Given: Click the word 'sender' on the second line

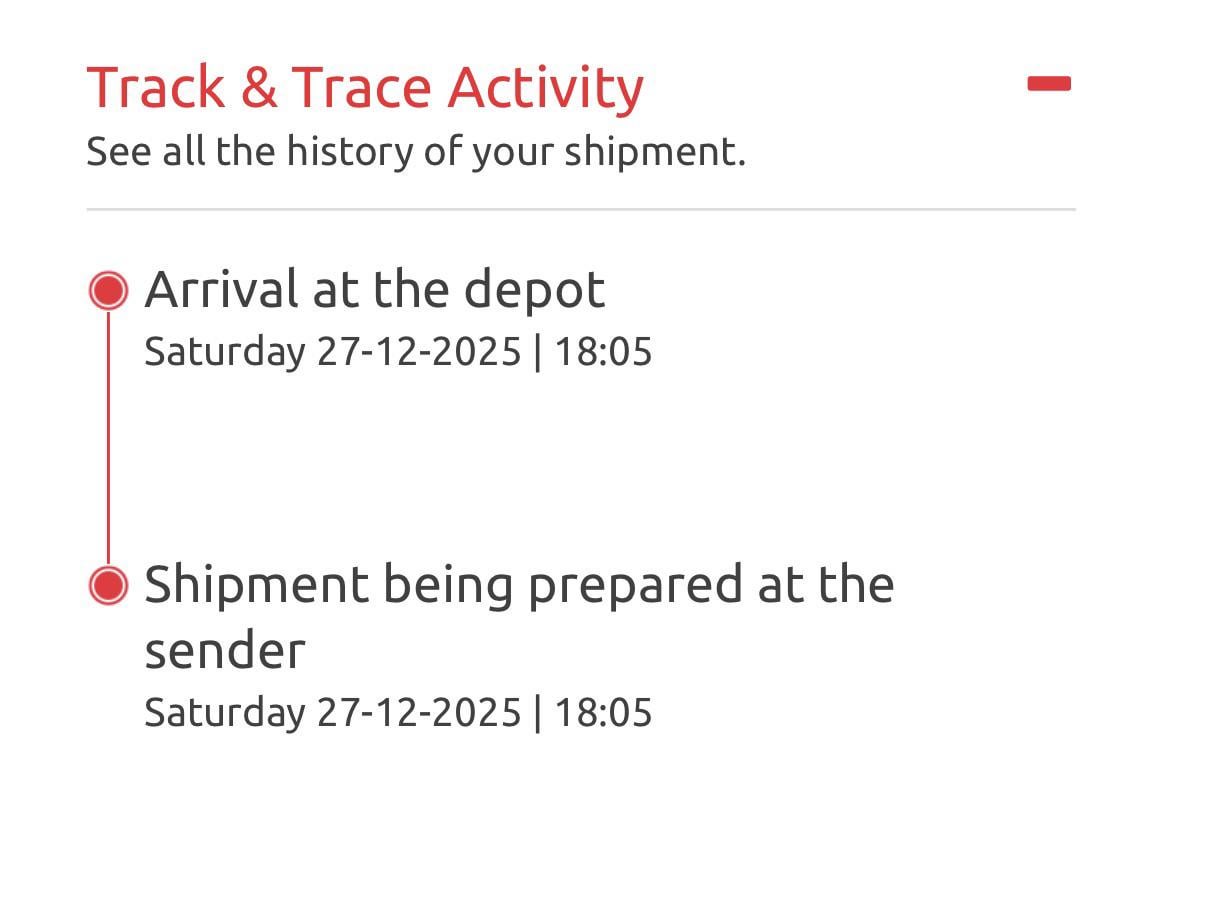Looking at the screenshot, I should point(224,651).
